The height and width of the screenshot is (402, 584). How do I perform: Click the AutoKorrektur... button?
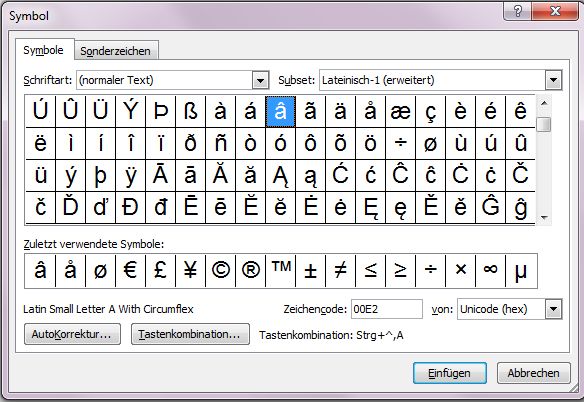(x=72, y=334)
